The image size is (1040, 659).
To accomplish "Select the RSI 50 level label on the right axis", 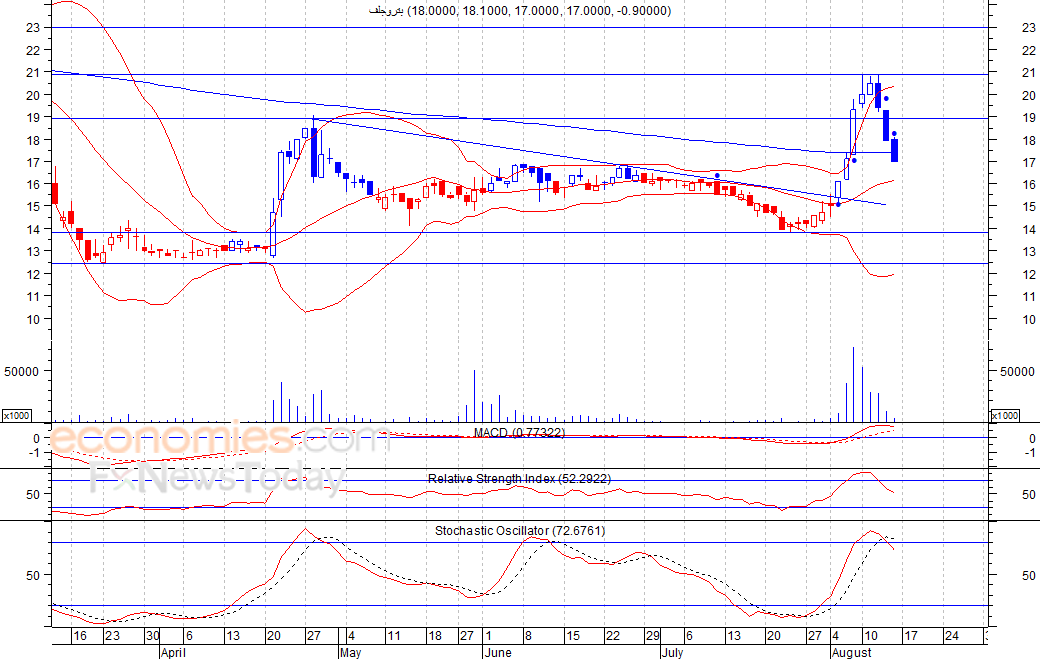I will point(1029,495).
